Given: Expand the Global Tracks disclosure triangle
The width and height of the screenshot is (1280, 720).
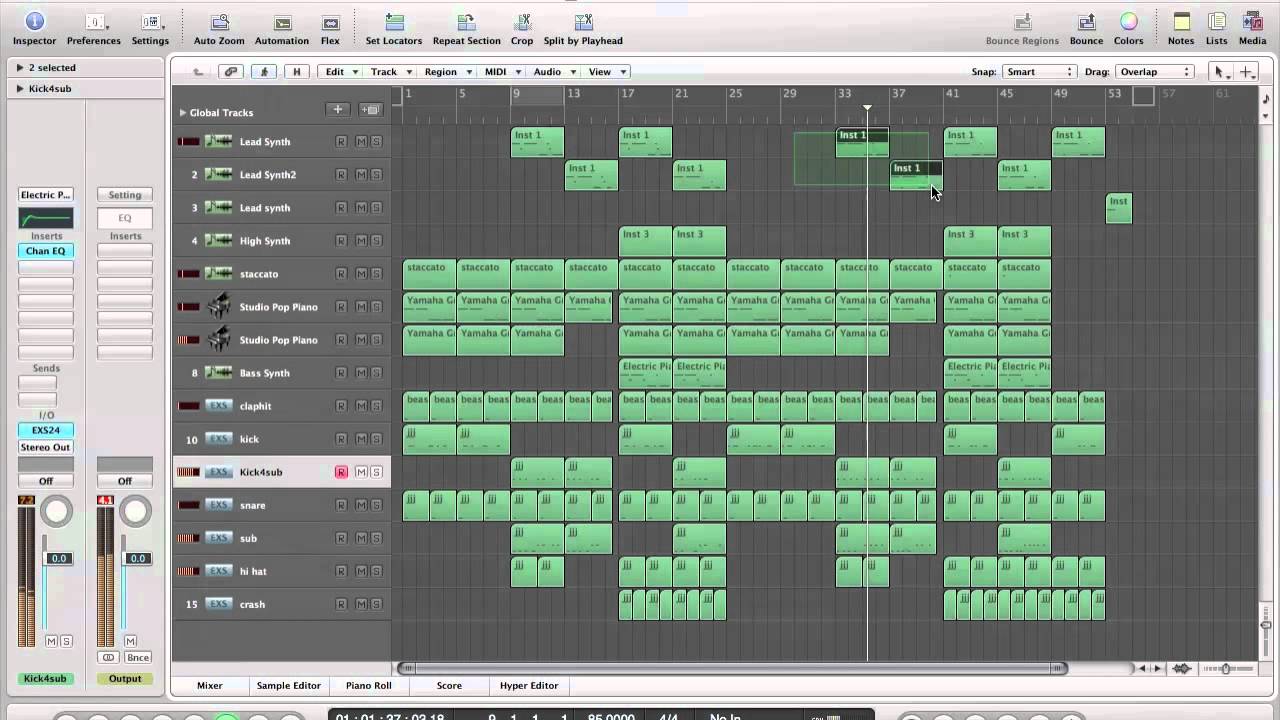Looking at the screenshot, I should click(x=183, y=112).
